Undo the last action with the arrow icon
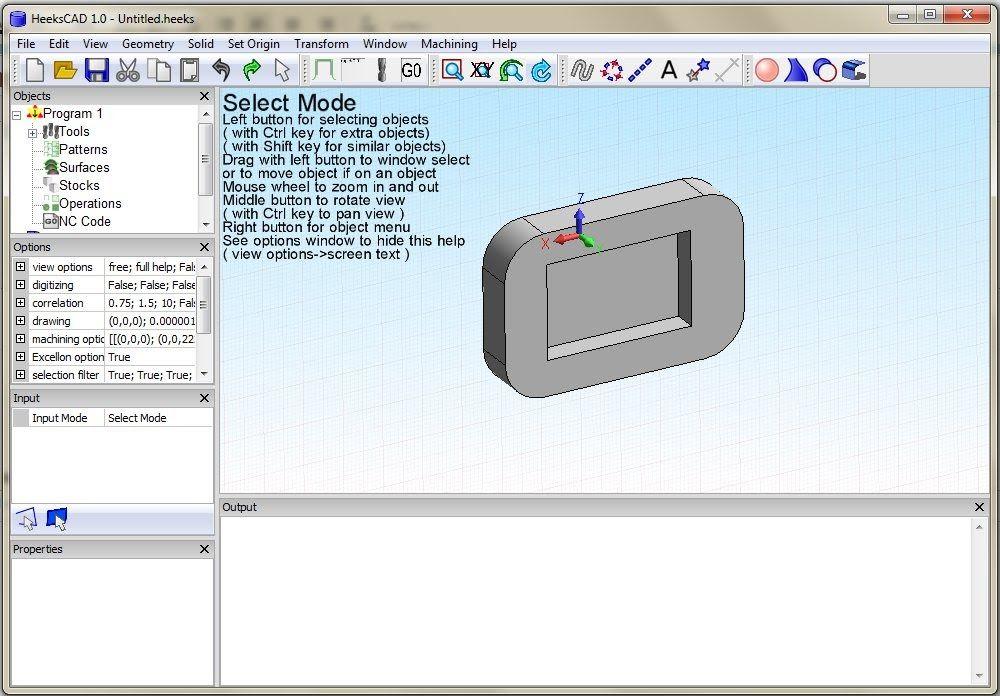Image resolution: width=1000 pixels, height=696 pixels. pyautogui.click(x=221, y=70)
